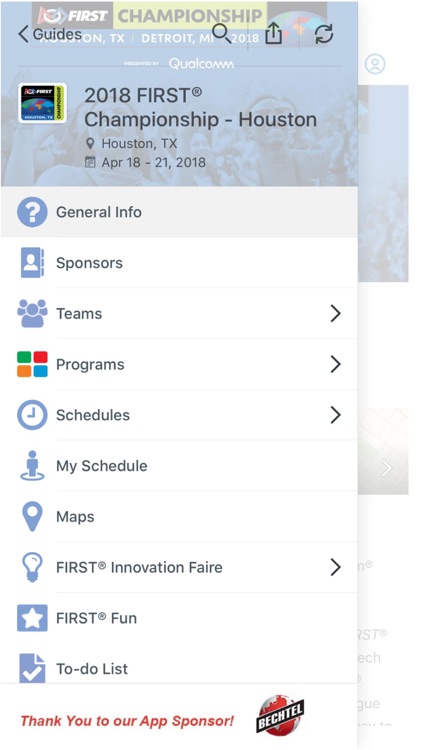The width and height of the screenshot is (422, 750).
Task: Click the Houston championship guide thumbnail
Action: click(x=43, y=103)
